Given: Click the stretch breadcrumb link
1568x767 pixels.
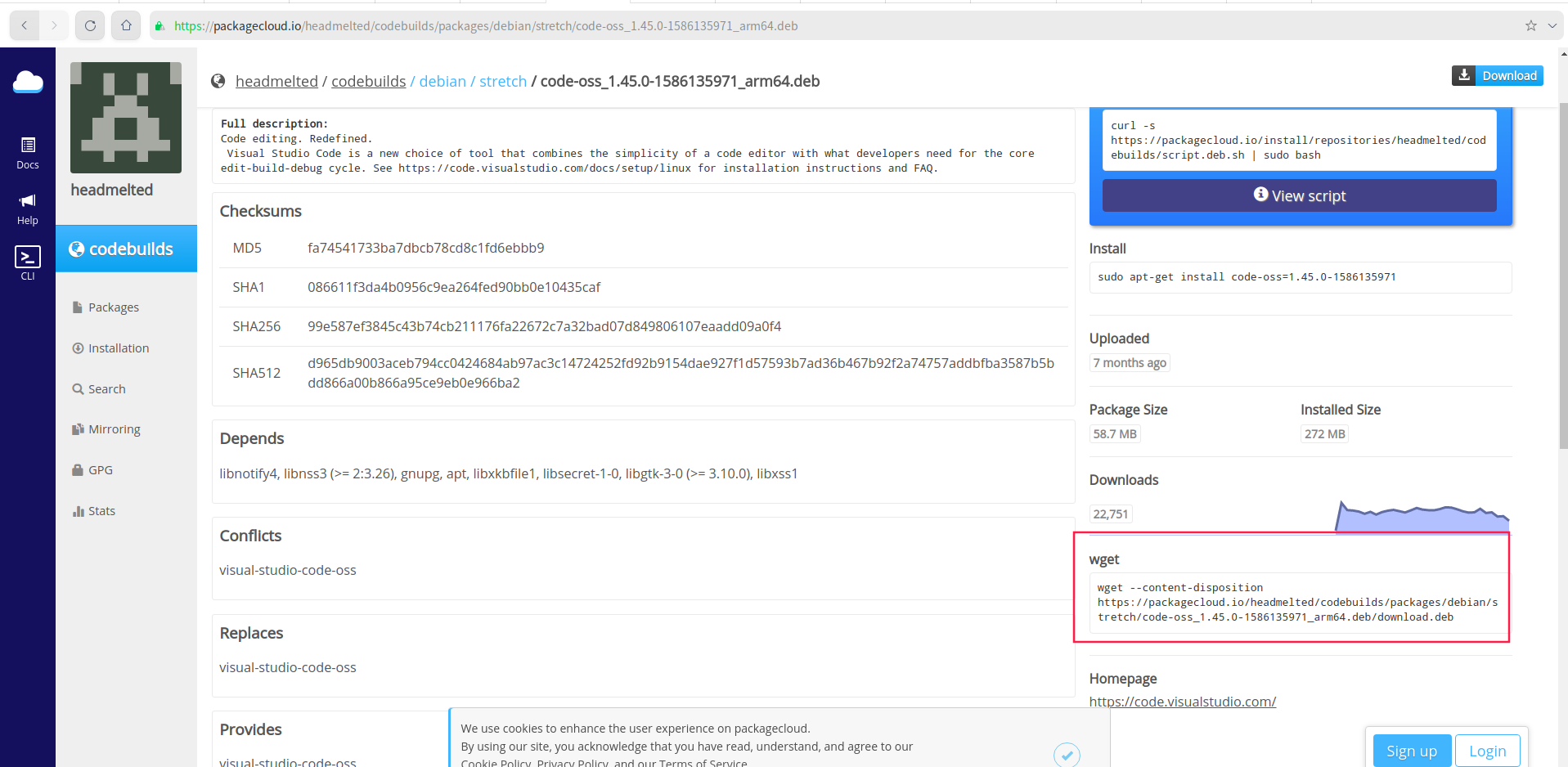Looking at the screenshot, I should 503,81.
